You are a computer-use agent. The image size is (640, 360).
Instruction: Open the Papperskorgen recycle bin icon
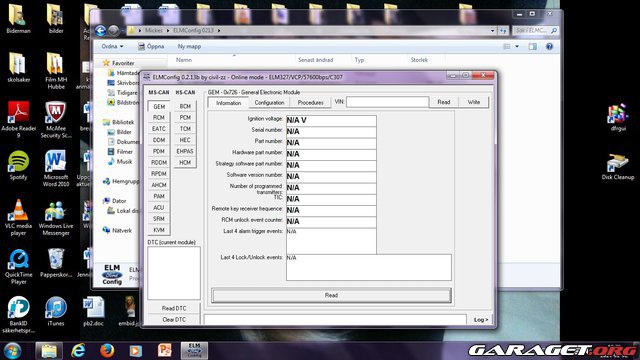coord(56,263)
